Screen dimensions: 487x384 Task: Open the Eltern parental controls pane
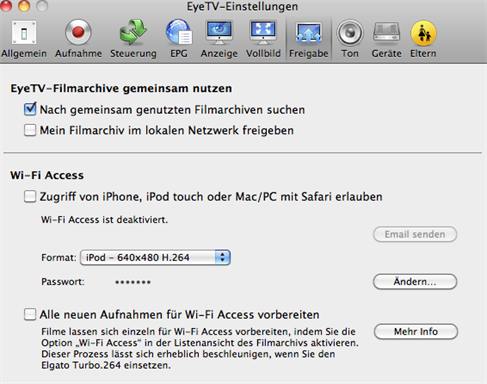423,39
